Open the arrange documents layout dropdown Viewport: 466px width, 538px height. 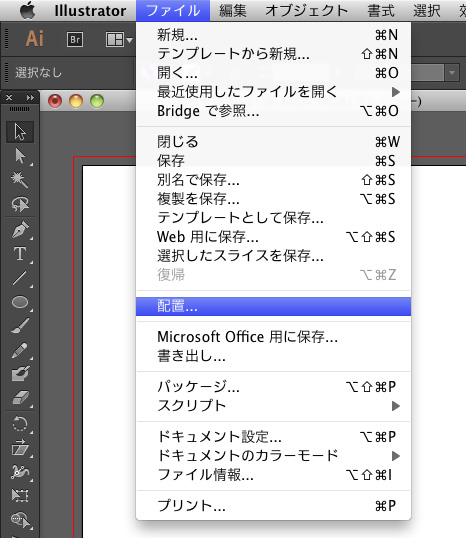[119, 40]
